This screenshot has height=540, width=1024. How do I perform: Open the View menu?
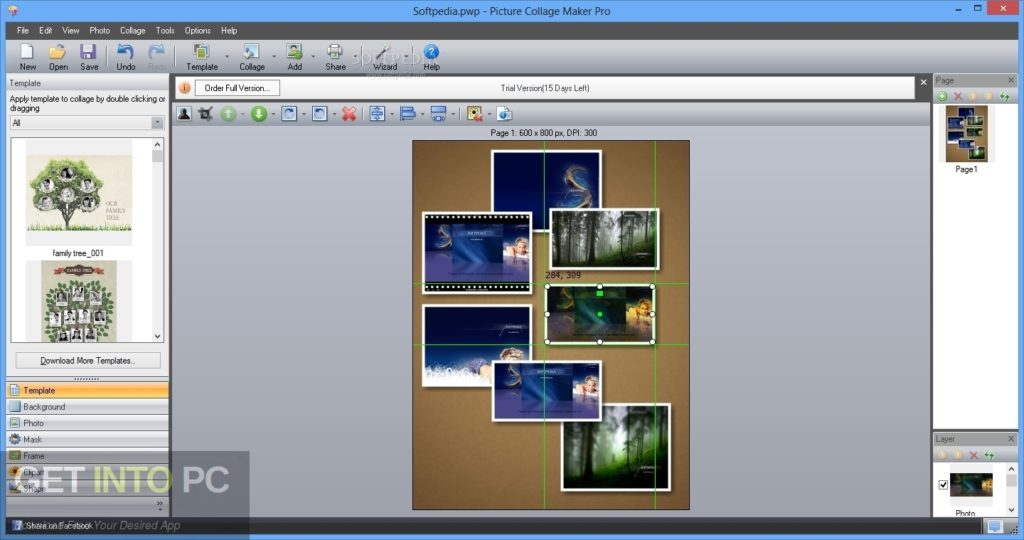(x=71, y=31)
